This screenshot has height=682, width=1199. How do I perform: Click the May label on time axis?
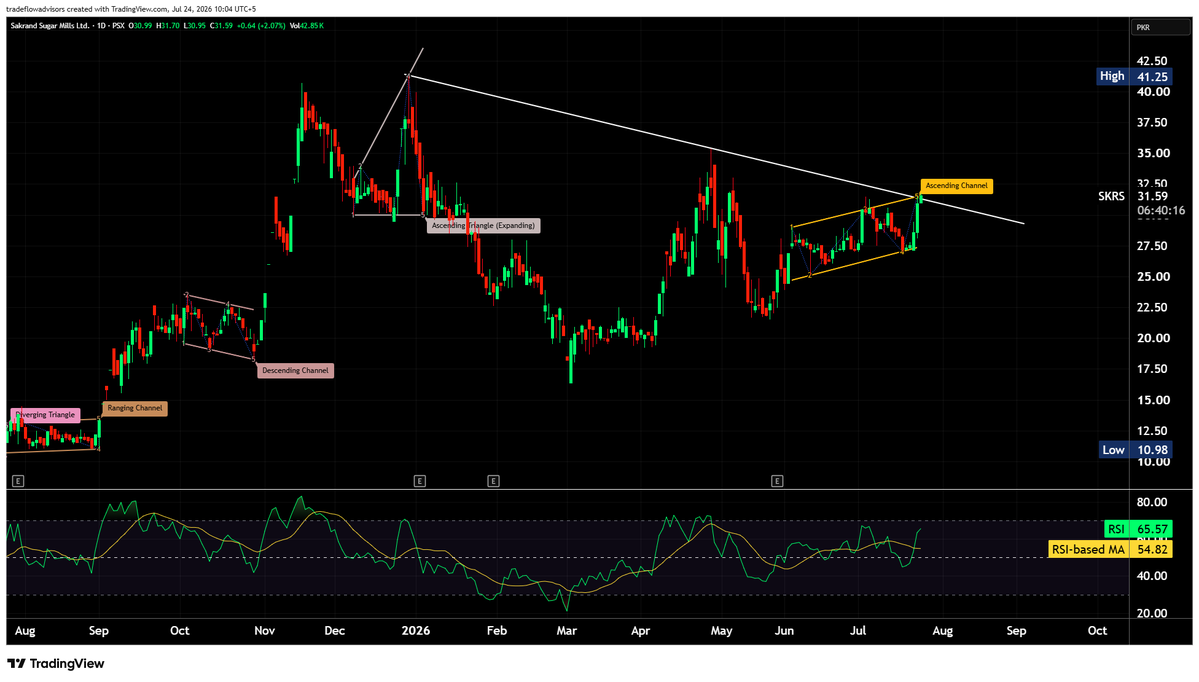coord(722,631)
